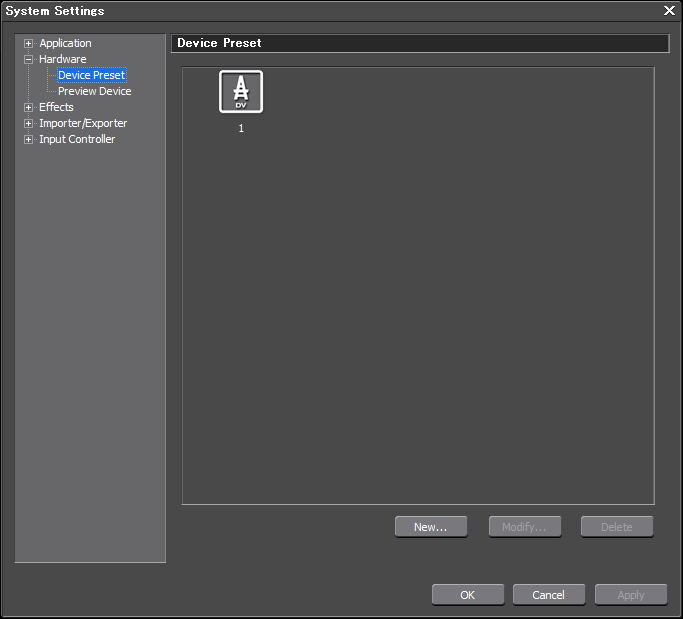
Task: Select Input Controller in the settings tree
Action: (x=77, y=139)
